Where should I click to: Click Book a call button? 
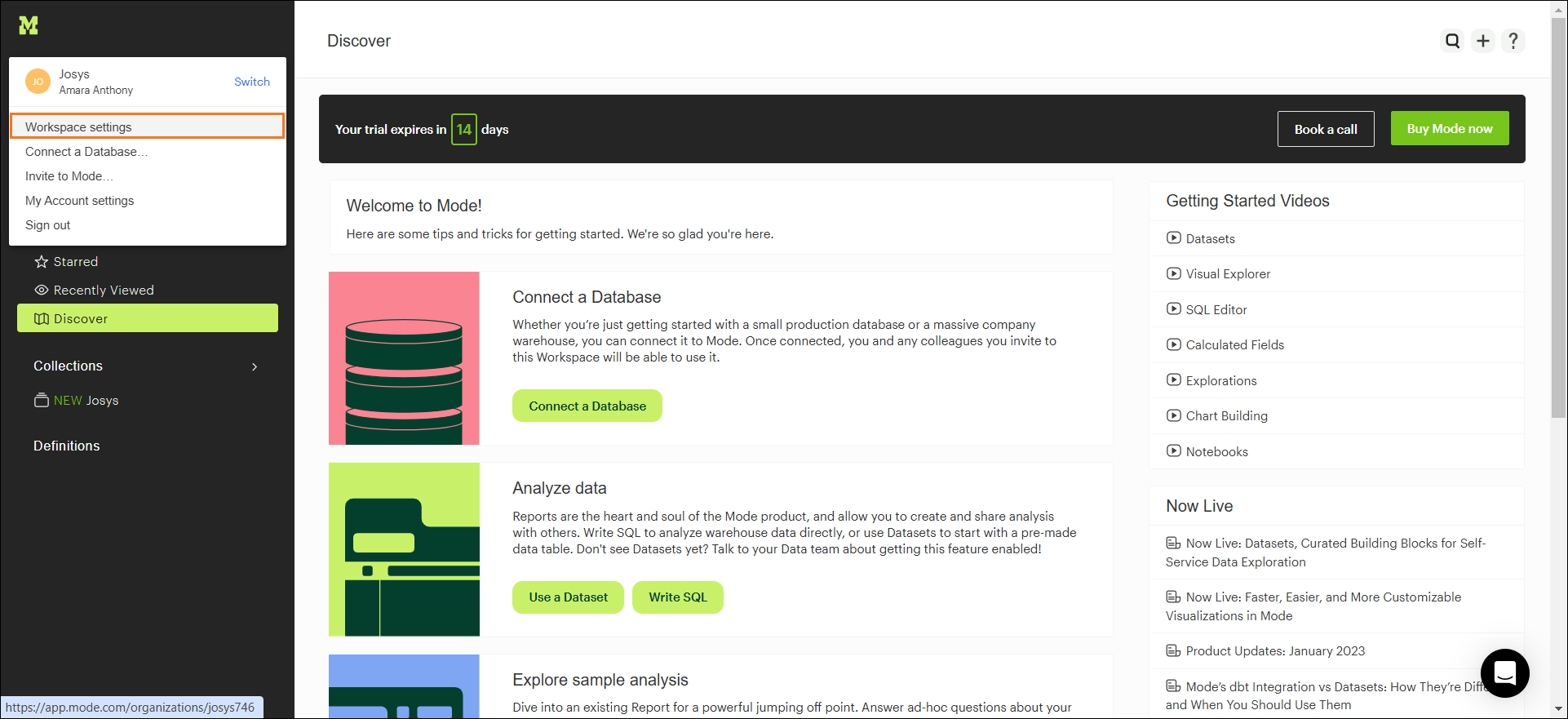1326,129
